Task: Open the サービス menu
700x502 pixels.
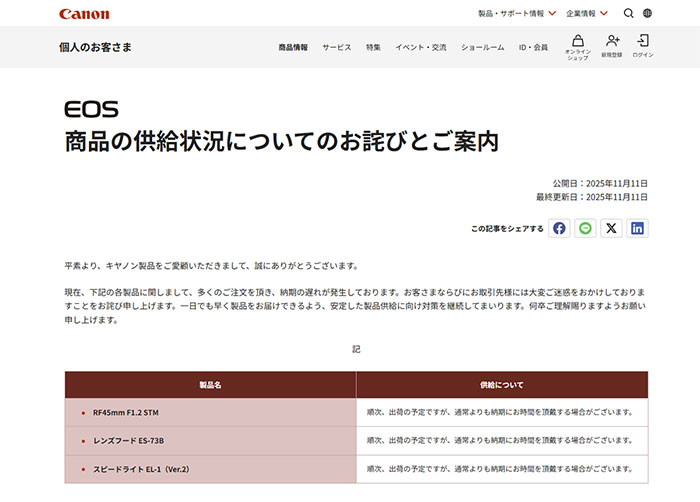Action: pyautogui.click(x=337, y=47)
